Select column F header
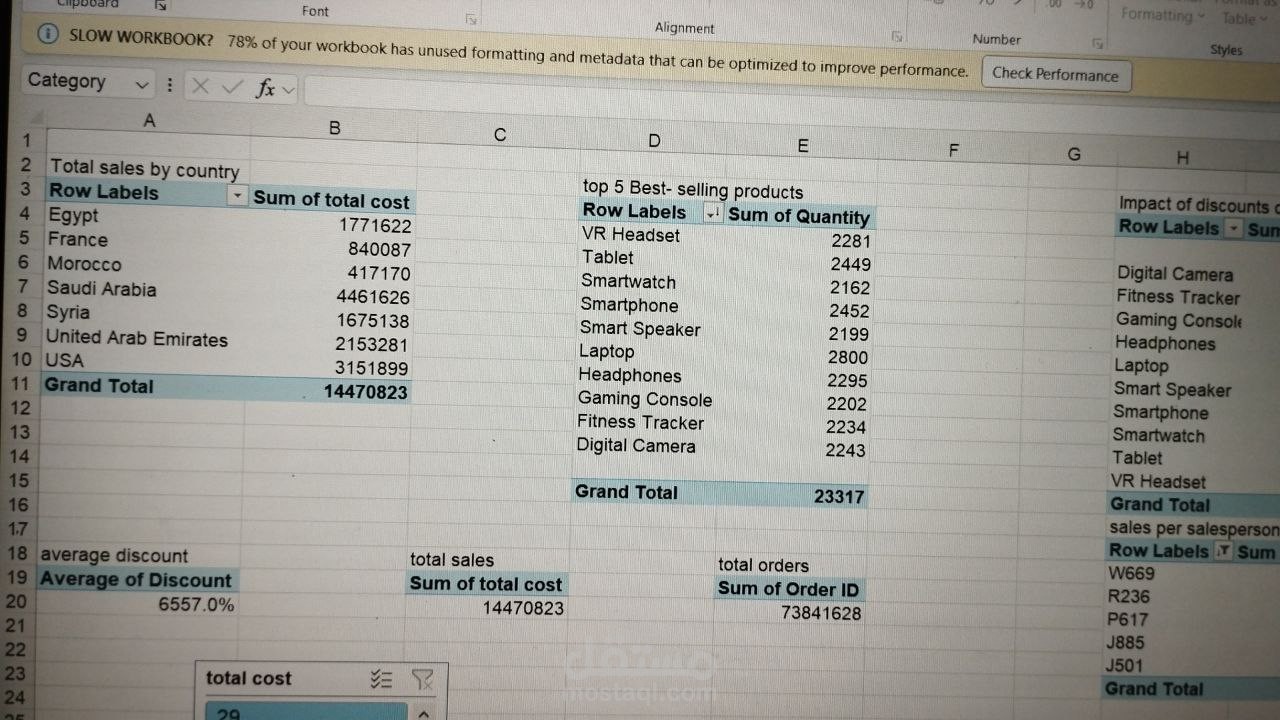The height and width of the screenshot is (720, 1280). (953, 150)
